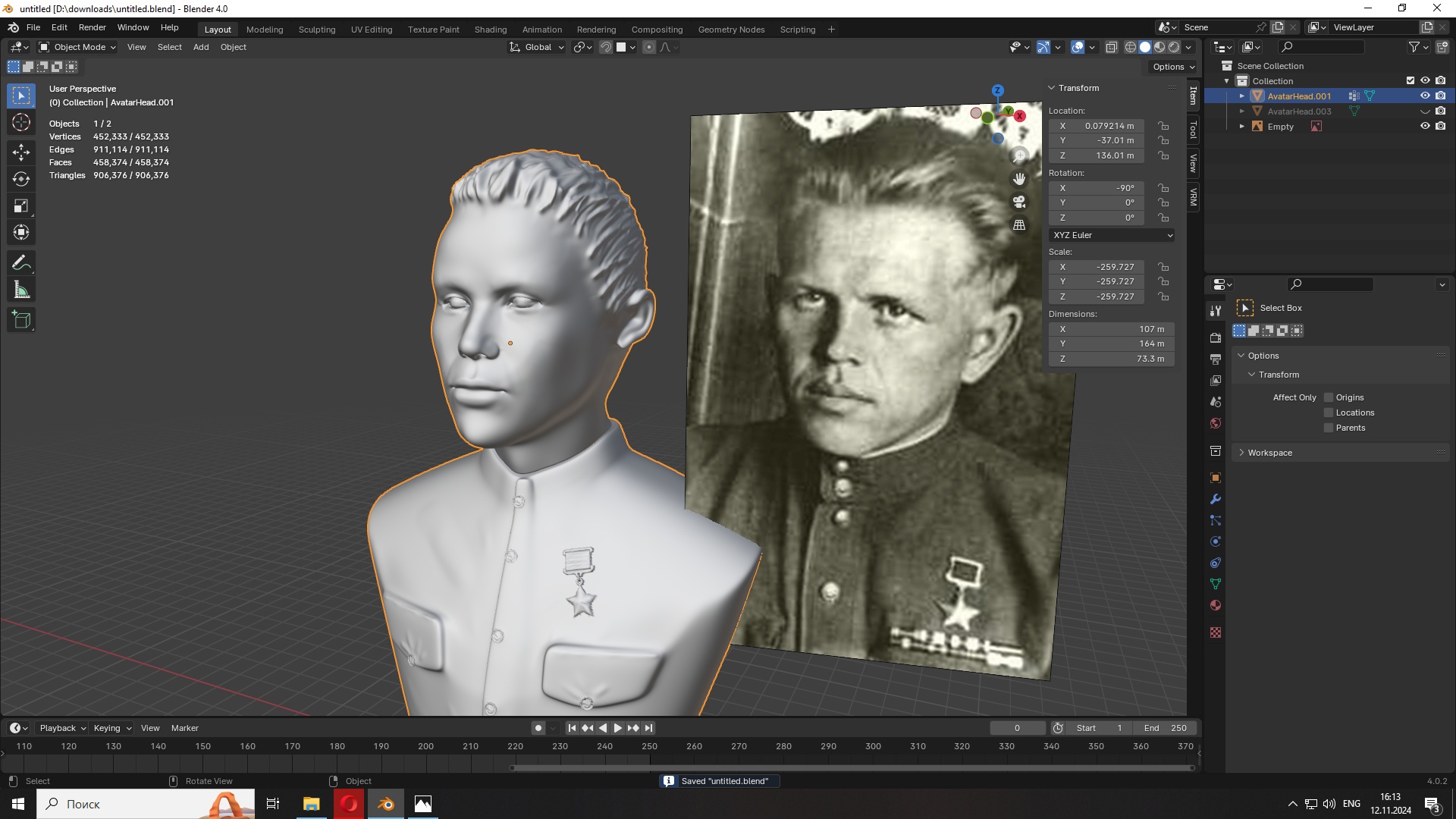Open the Modifiers wrench properties tab
This screenshot has width=1456, height=819.
coord(1216,499)
